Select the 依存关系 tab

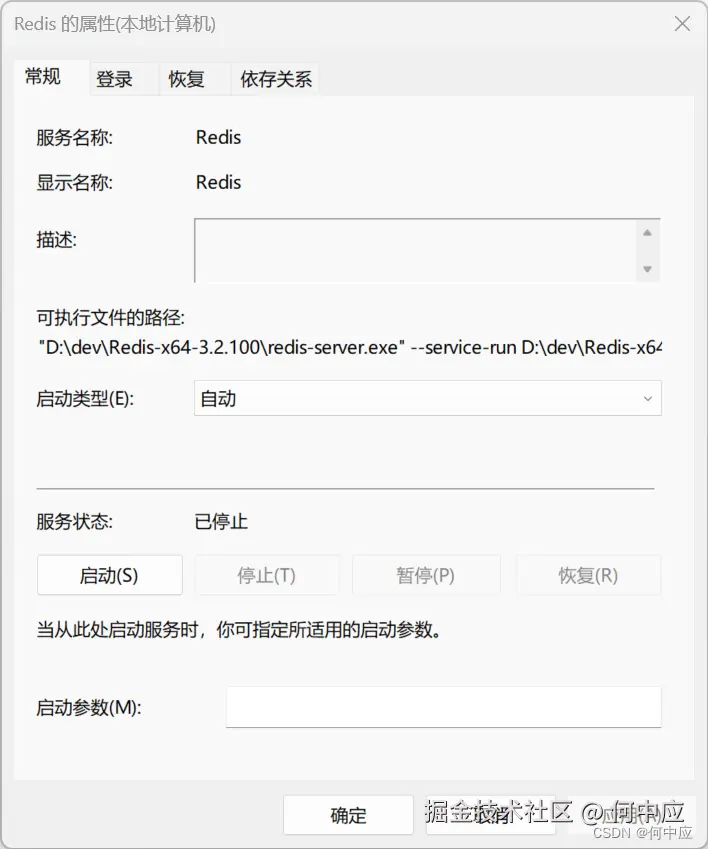click(x=276, y=79)
